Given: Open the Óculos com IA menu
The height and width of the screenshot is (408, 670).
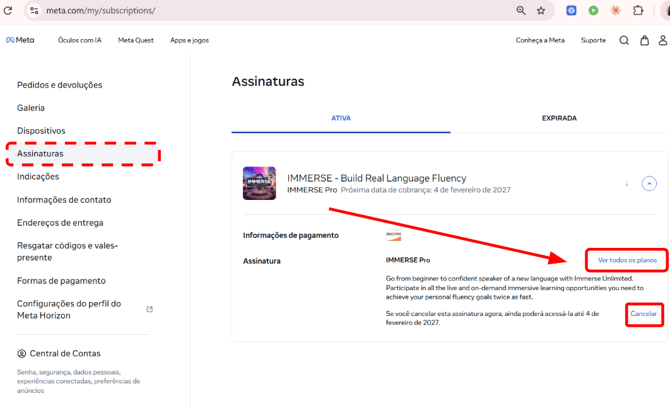Looking at the screenshot, I should [x=79, y=40].
